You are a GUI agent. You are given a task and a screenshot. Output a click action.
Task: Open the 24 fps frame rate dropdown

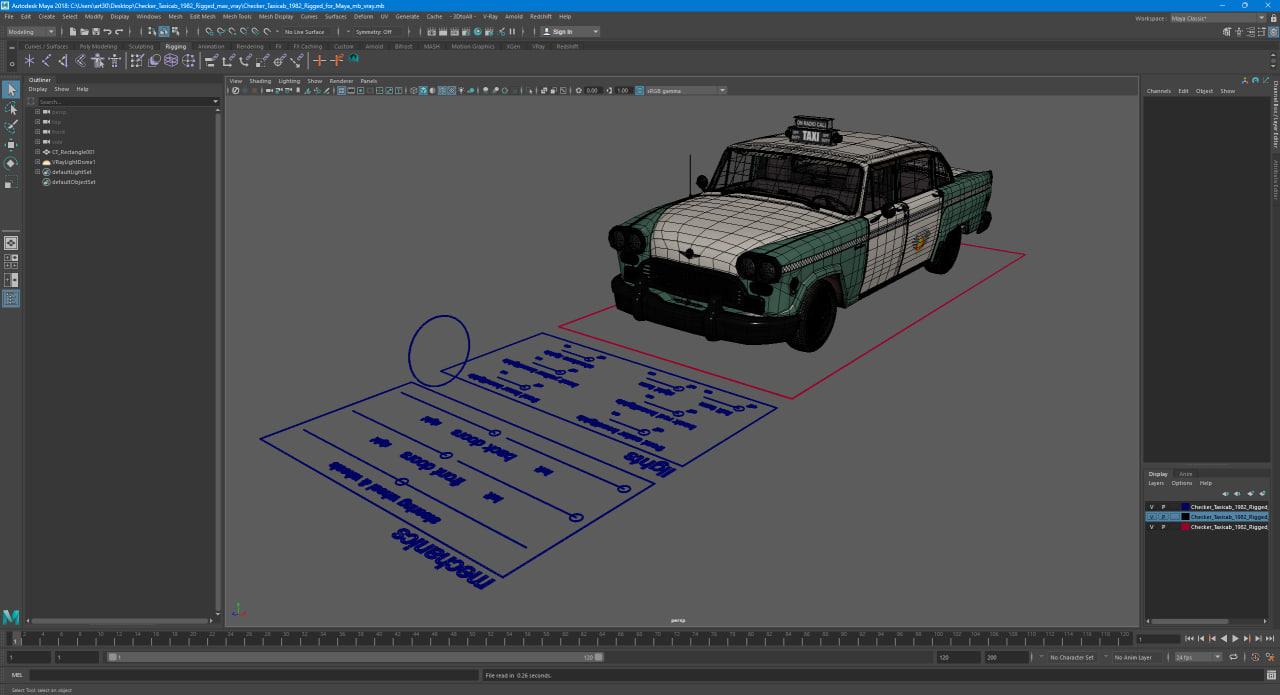coord(1197,657)
